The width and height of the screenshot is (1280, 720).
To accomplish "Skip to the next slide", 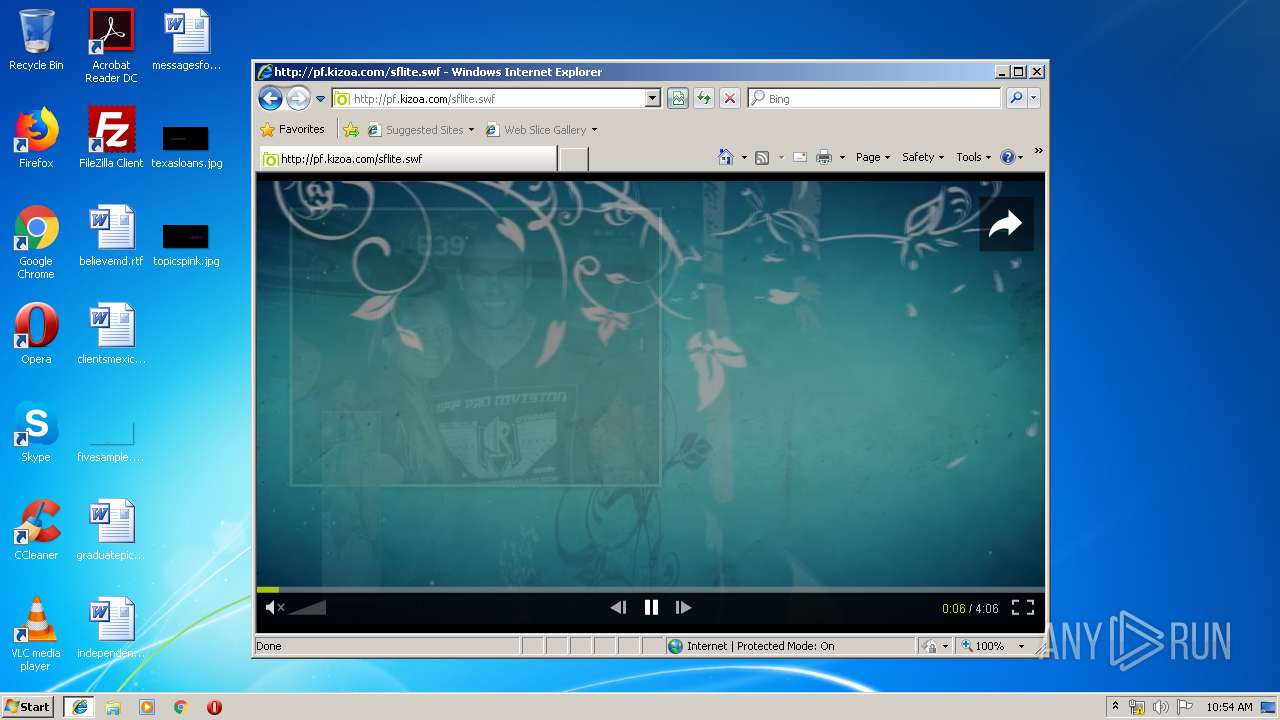I will [684, 607].
